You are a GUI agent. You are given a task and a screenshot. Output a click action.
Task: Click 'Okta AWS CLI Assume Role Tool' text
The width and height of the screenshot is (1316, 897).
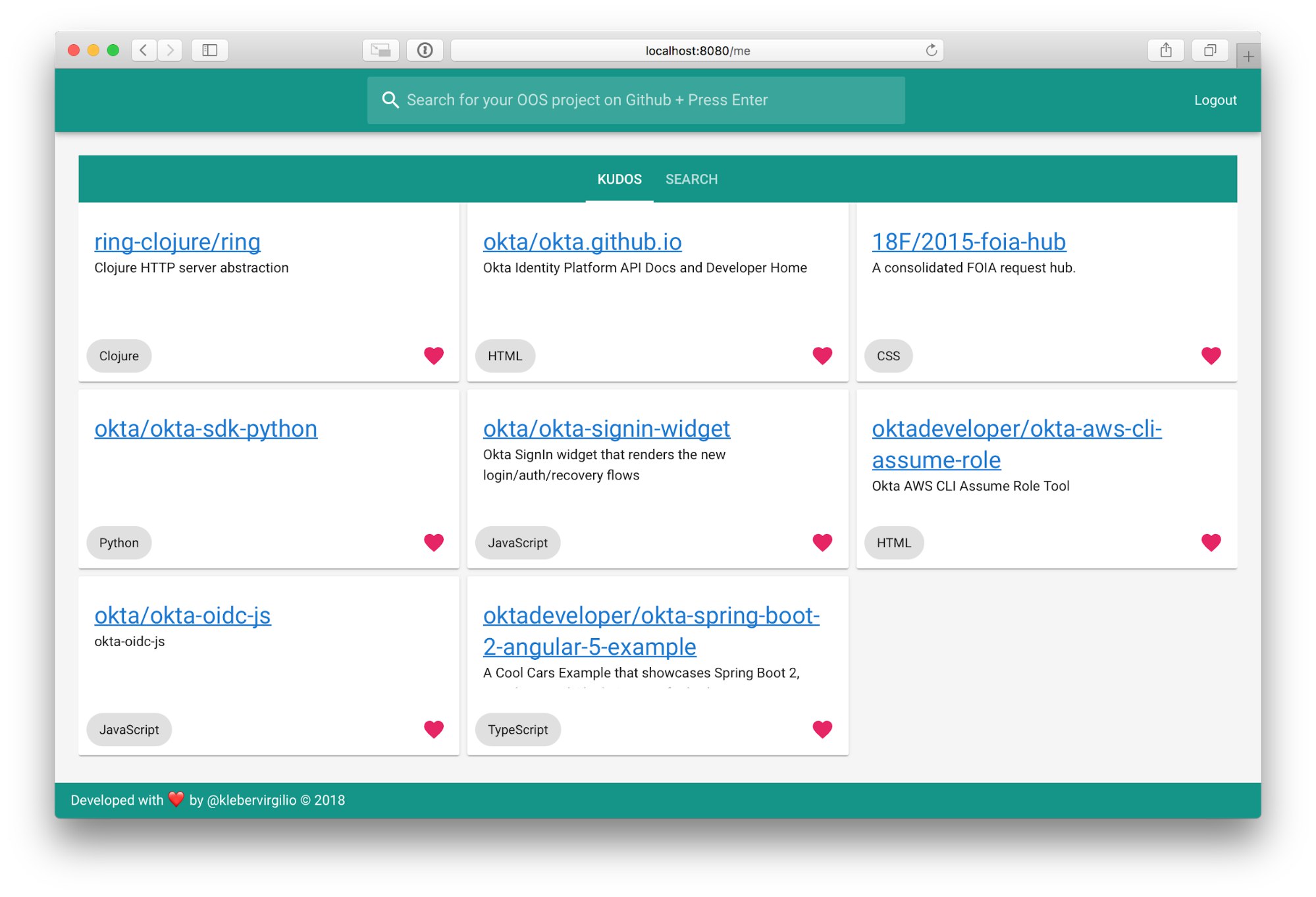pyautogui.click(x=970, y=486)
